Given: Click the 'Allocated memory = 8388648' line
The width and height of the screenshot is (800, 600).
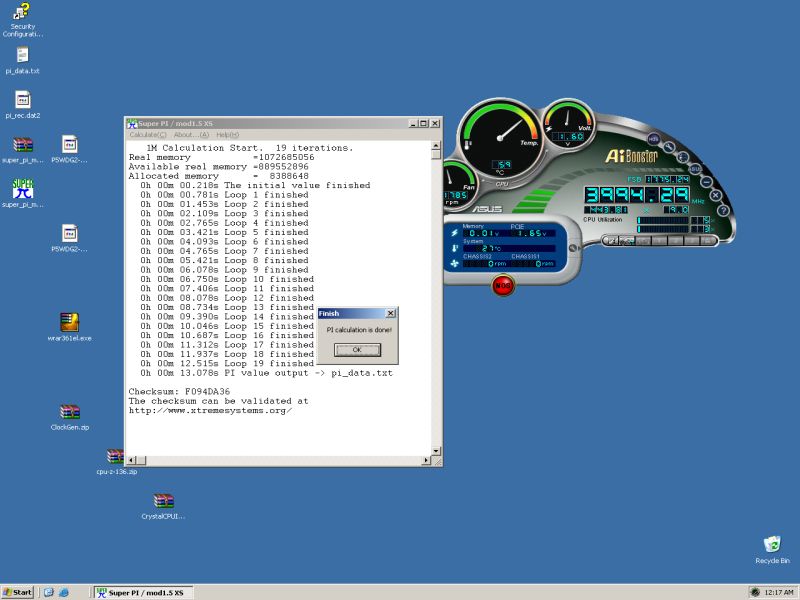Looking at the screenshot, I should point(218,176).
